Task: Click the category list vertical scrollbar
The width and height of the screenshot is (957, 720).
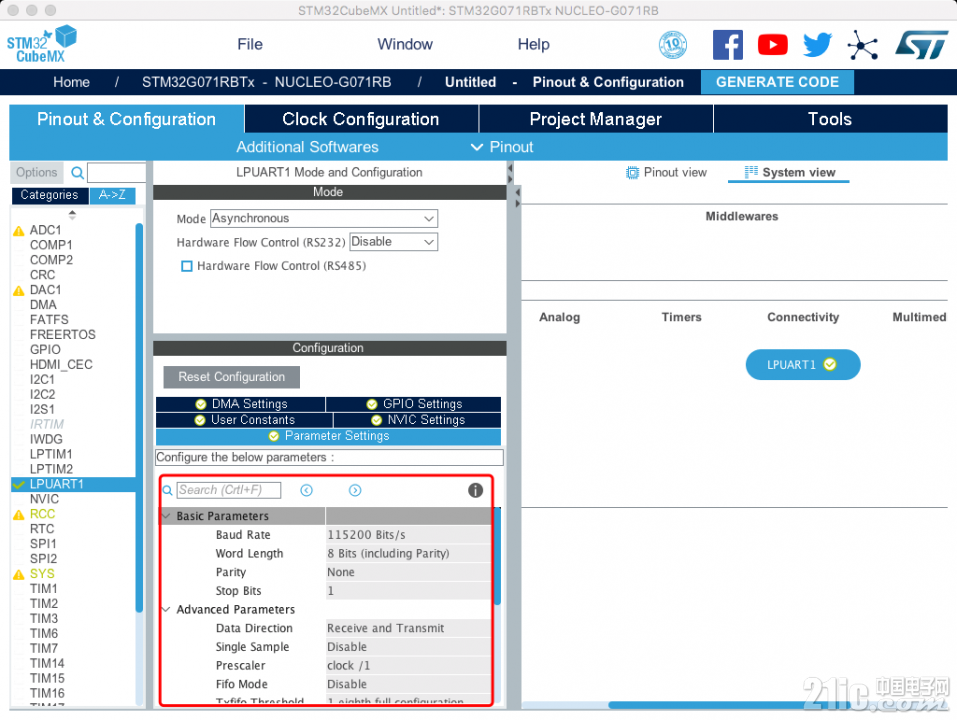Action: tap(139, 417)
